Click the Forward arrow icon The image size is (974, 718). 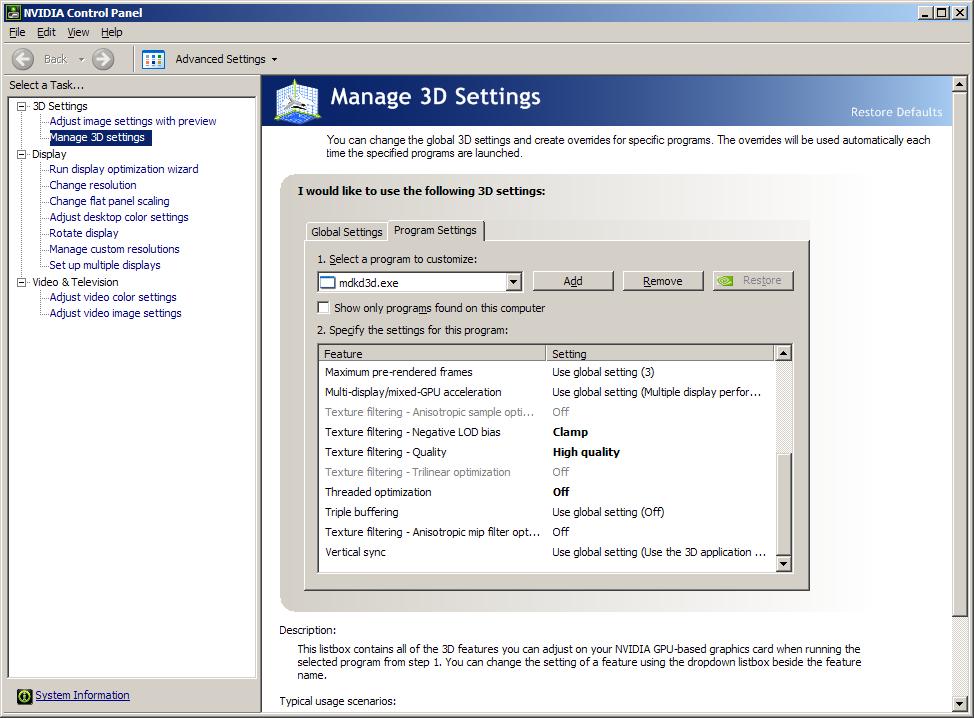103,59
